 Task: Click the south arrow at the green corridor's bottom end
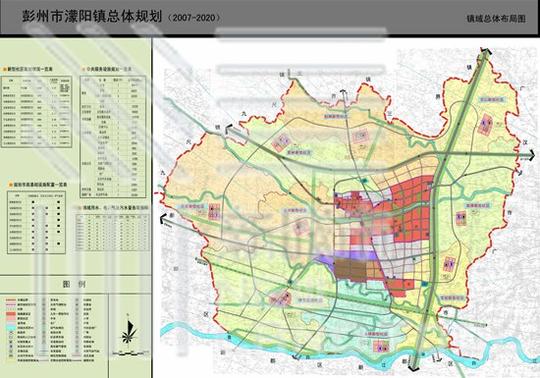(413, 368)
